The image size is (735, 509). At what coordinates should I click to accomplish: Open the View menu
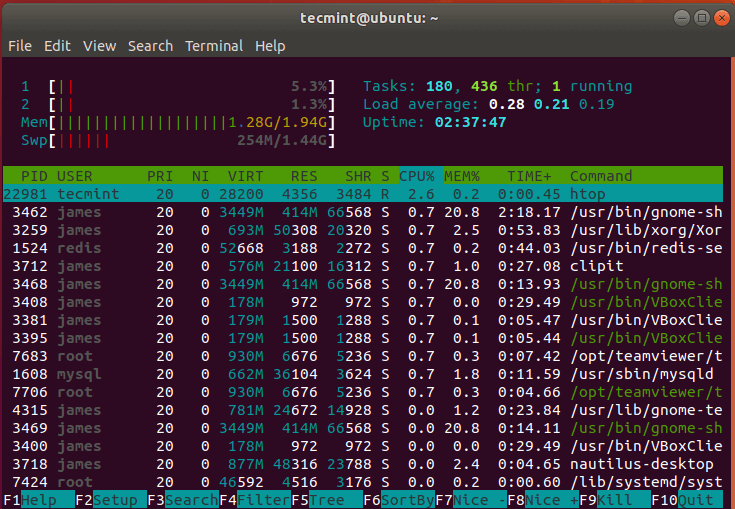[99, 46]
